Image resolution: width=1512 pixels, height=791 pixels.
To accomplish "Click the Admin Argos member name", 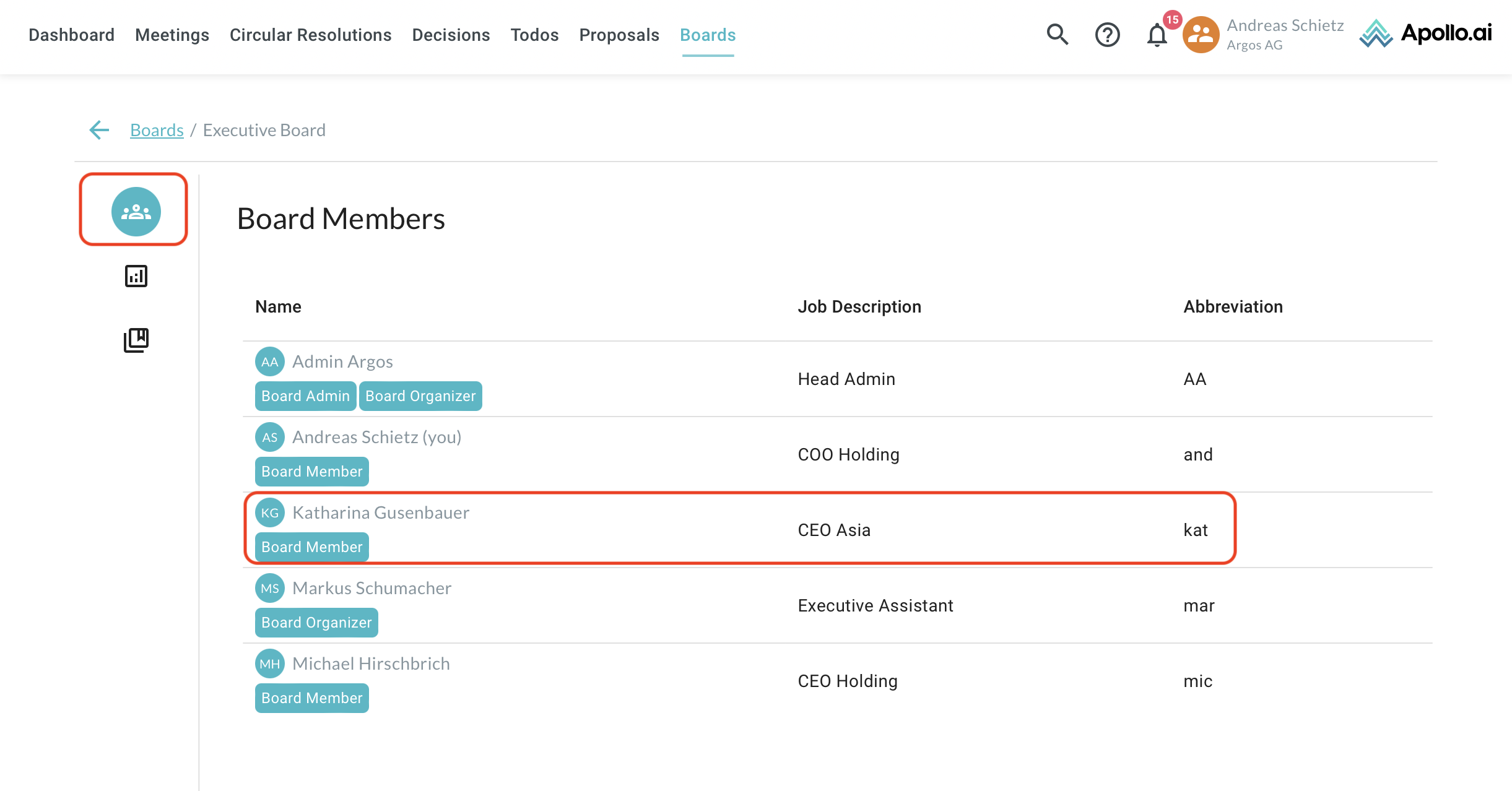I will [x=342, y=361].
